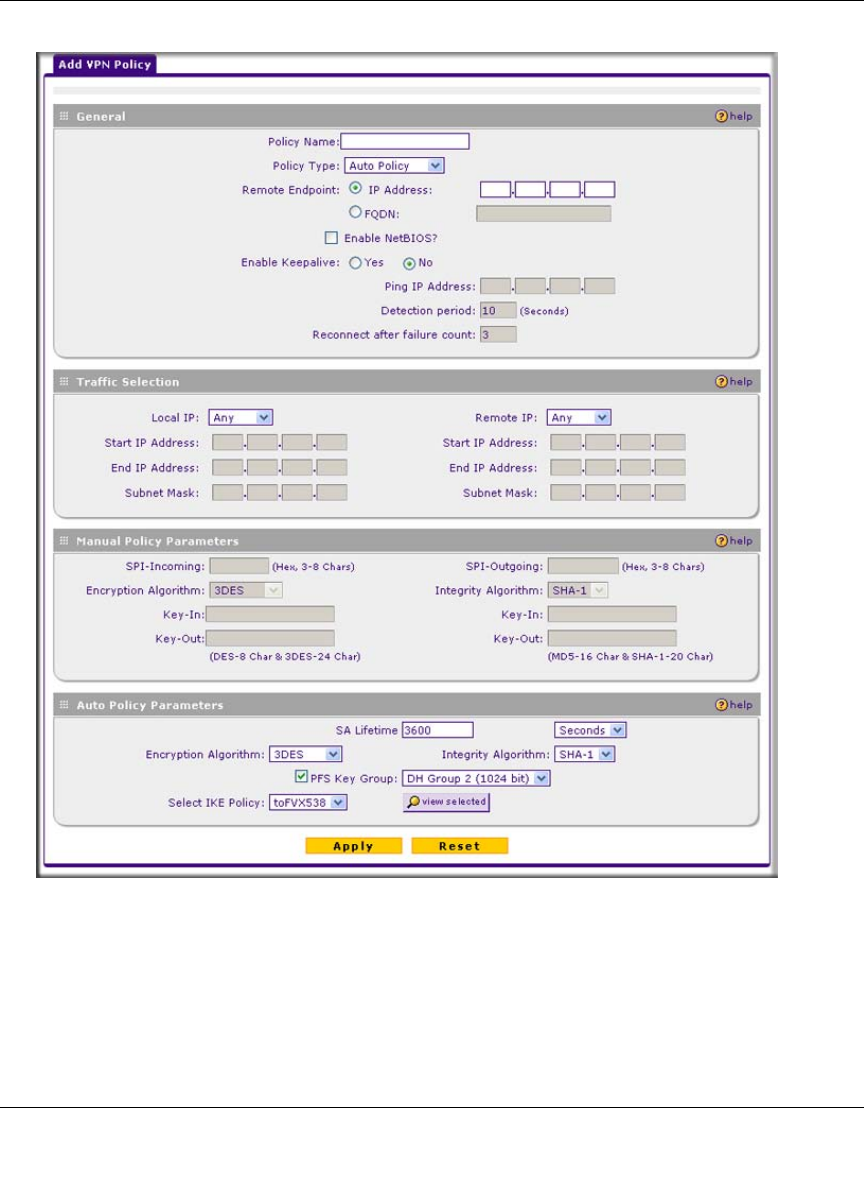
Task: Click Encryption Key-In field
Action: 270,615
